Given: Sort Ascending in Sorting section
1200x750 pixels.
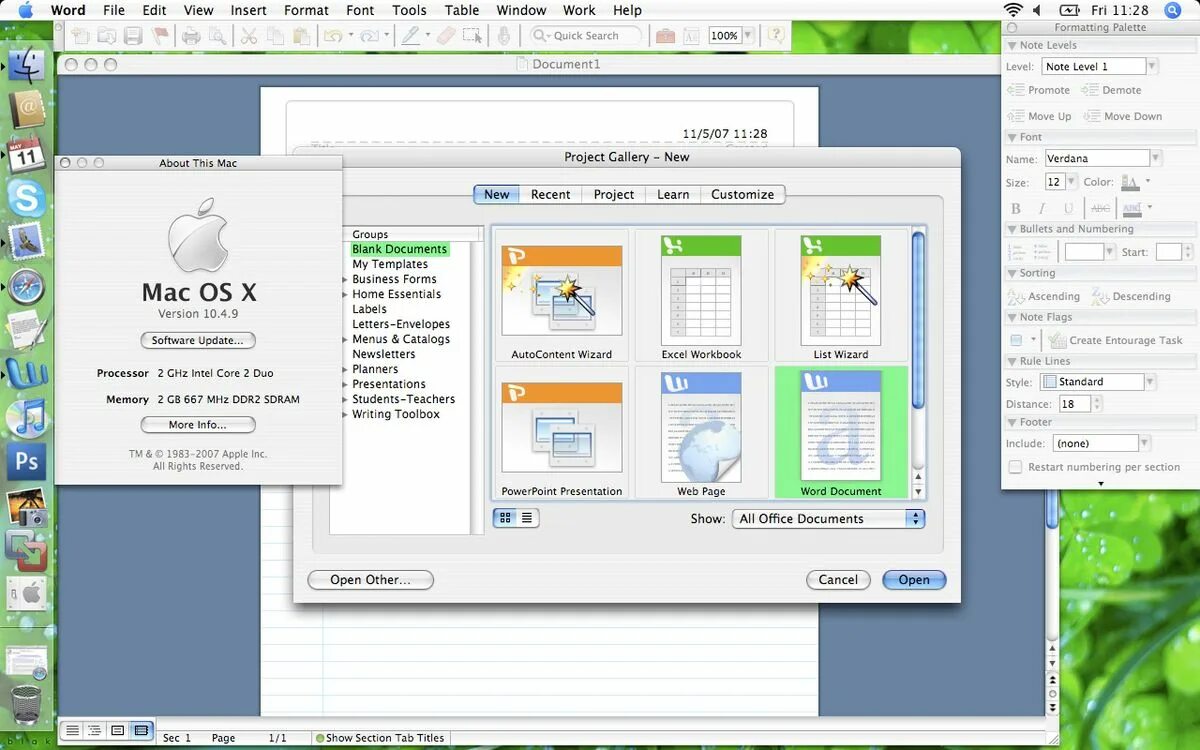Looking at the screenshot, I should pos(1044,297).
